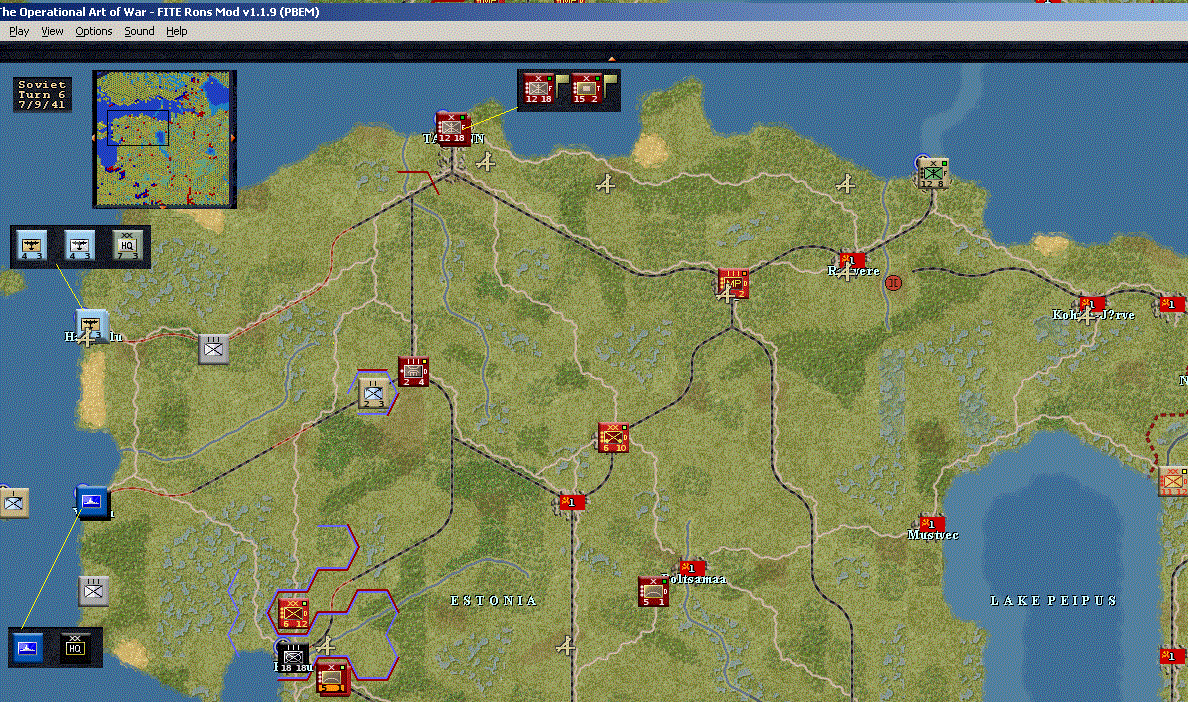Click the Soviet flag east of Kohtla-Järve
Viewport: 1188px width, 702px height.
click(x=1172, y=304)
